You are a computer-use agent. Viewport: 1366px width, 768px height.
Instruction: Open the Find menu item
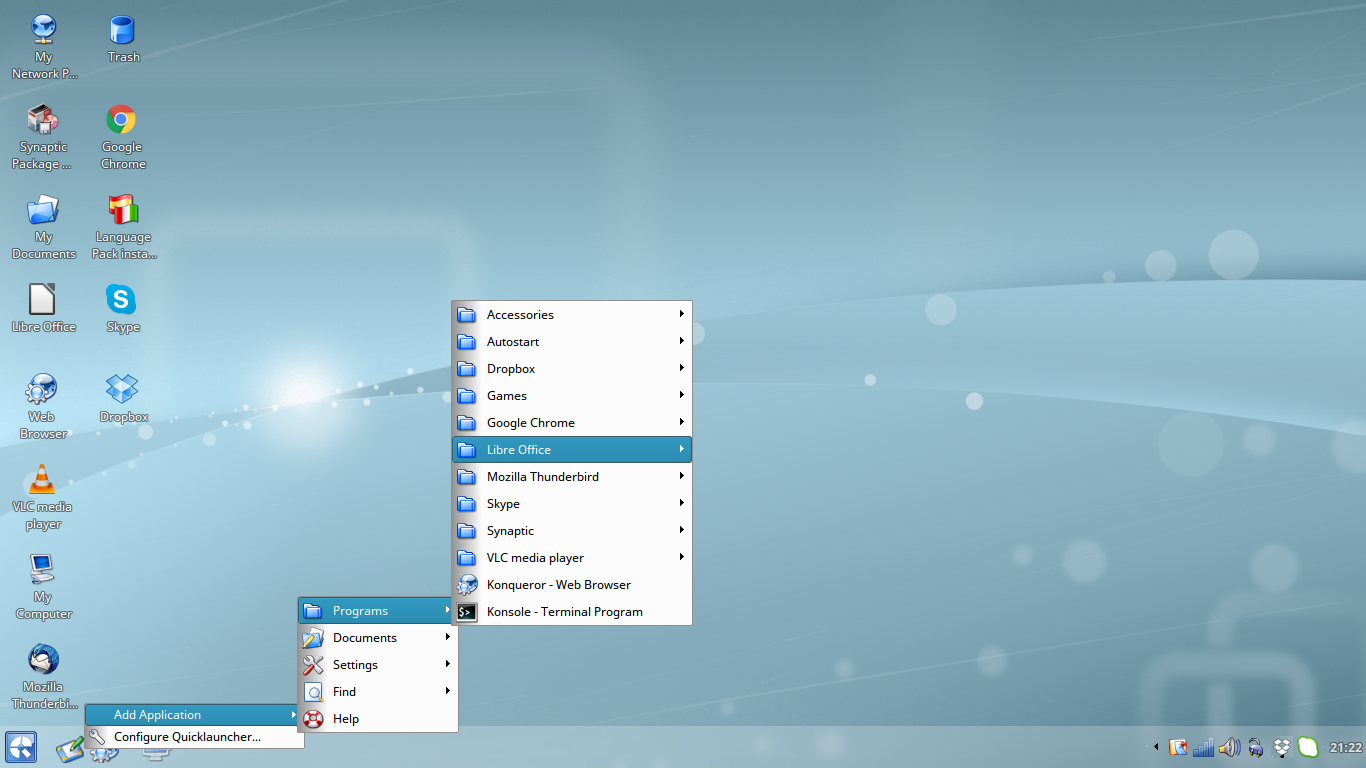pyautogui.click(x=378, y=691)
